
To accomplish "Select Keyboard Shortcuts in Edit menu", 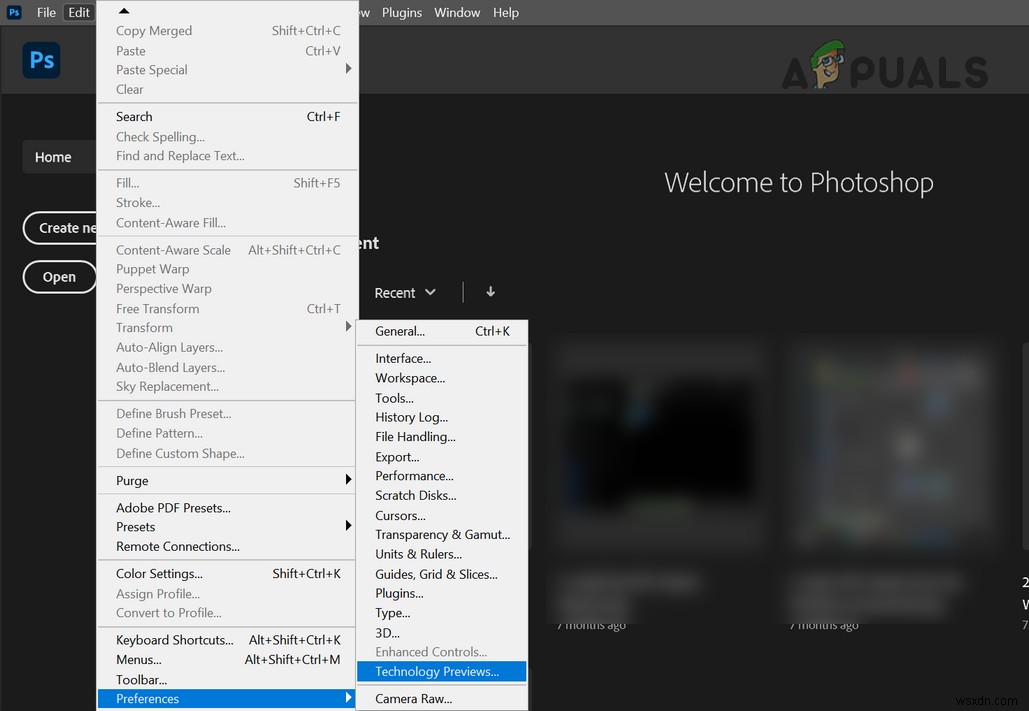I will (x=226, y=640).
